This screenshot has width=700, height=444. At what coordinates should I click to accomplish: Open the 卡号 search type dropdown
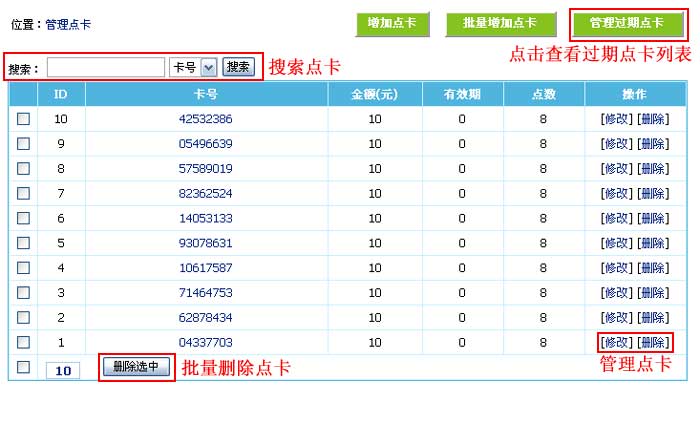click(193, 67)
